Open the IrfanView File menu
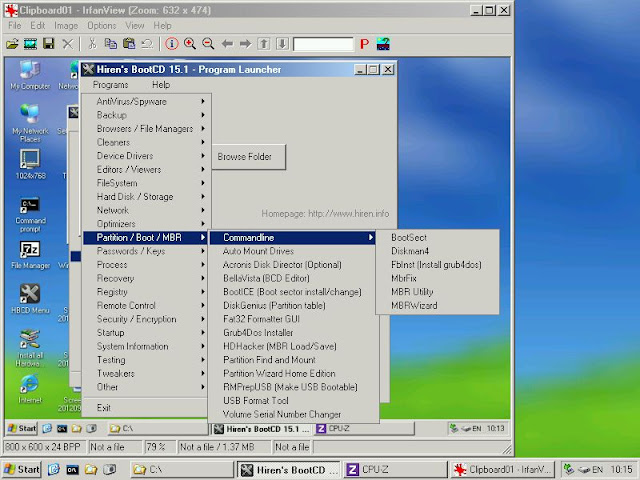The width and height of the screenshot is (640, 480). [15, 26]
